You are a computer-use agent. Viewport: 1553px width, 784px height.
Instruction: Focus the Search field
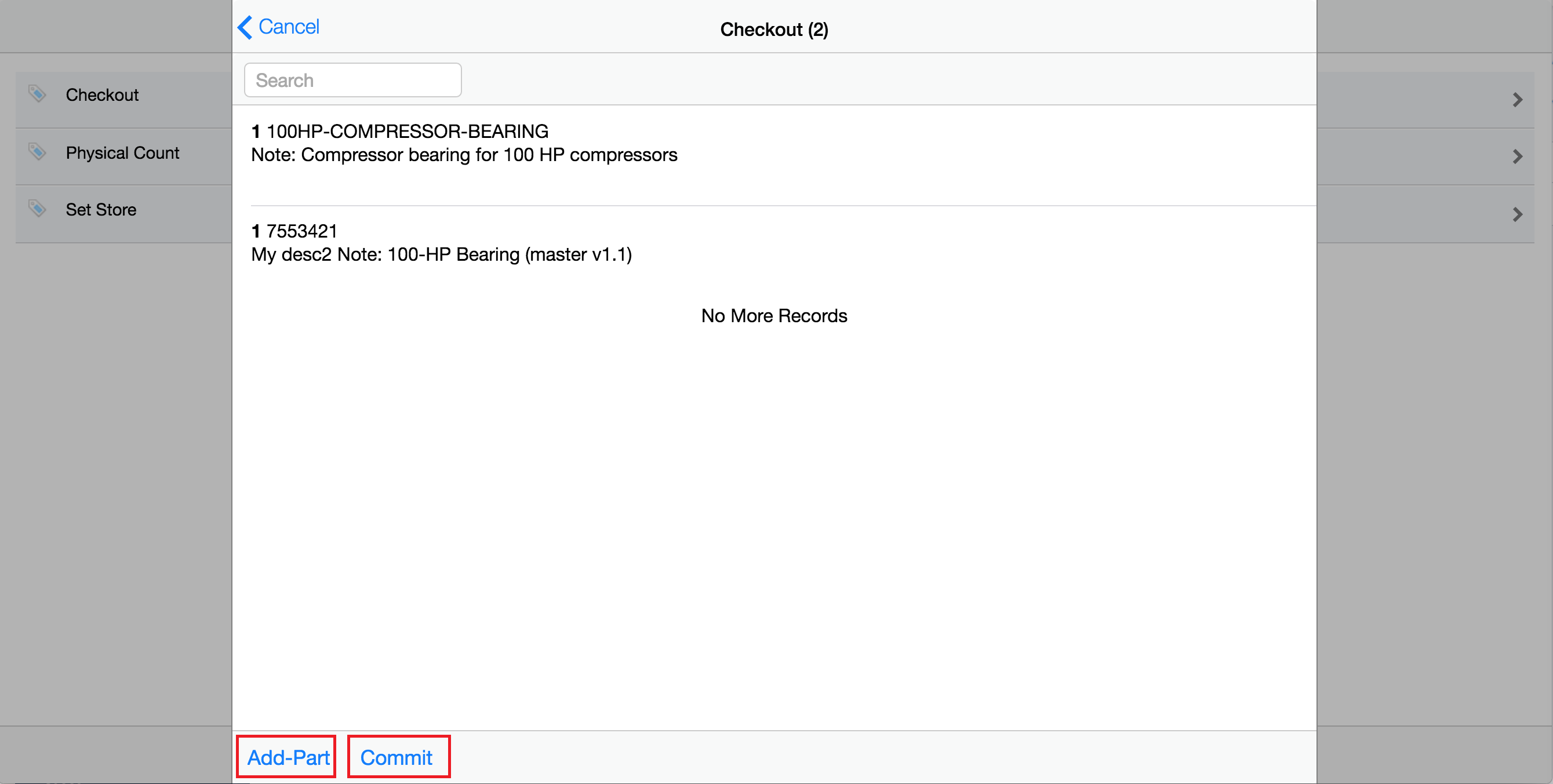[x=352, y=80]
